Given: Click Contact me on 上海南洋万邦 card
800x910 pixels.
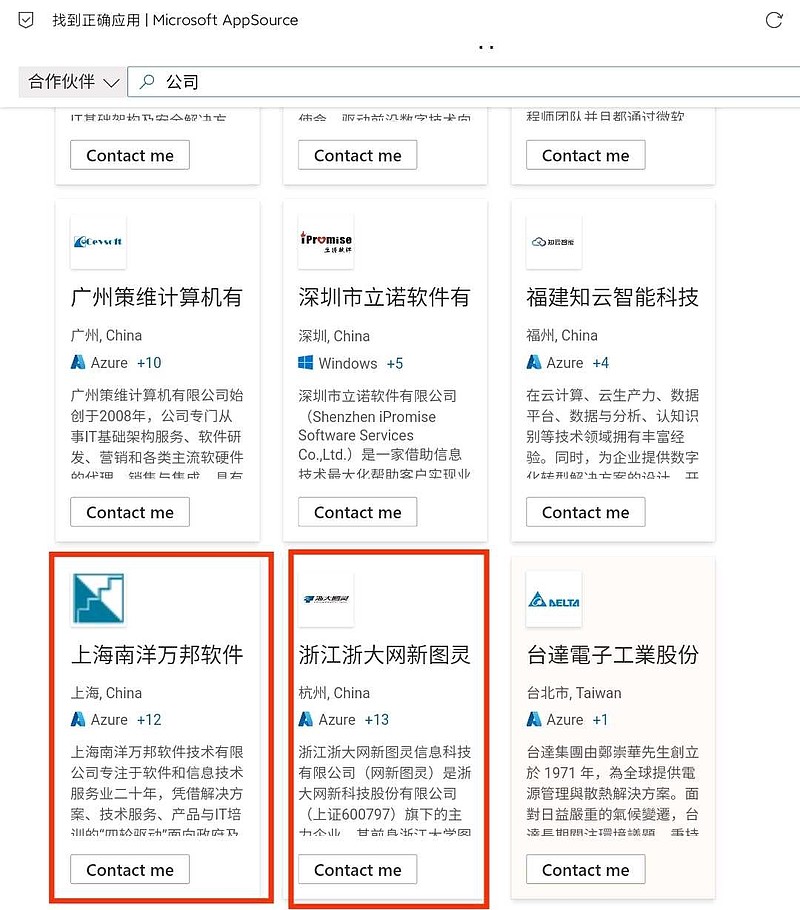Looking at the screenshot, I should click(x=130, y=869).
